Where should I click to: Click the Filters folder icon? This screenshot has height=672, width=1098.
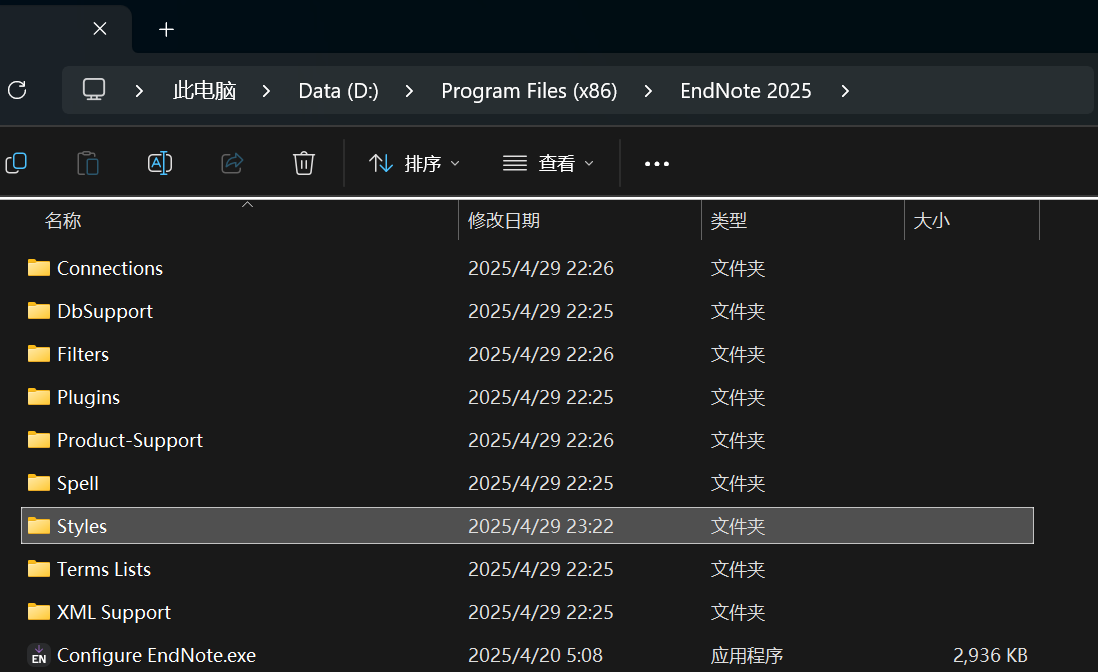39,354
